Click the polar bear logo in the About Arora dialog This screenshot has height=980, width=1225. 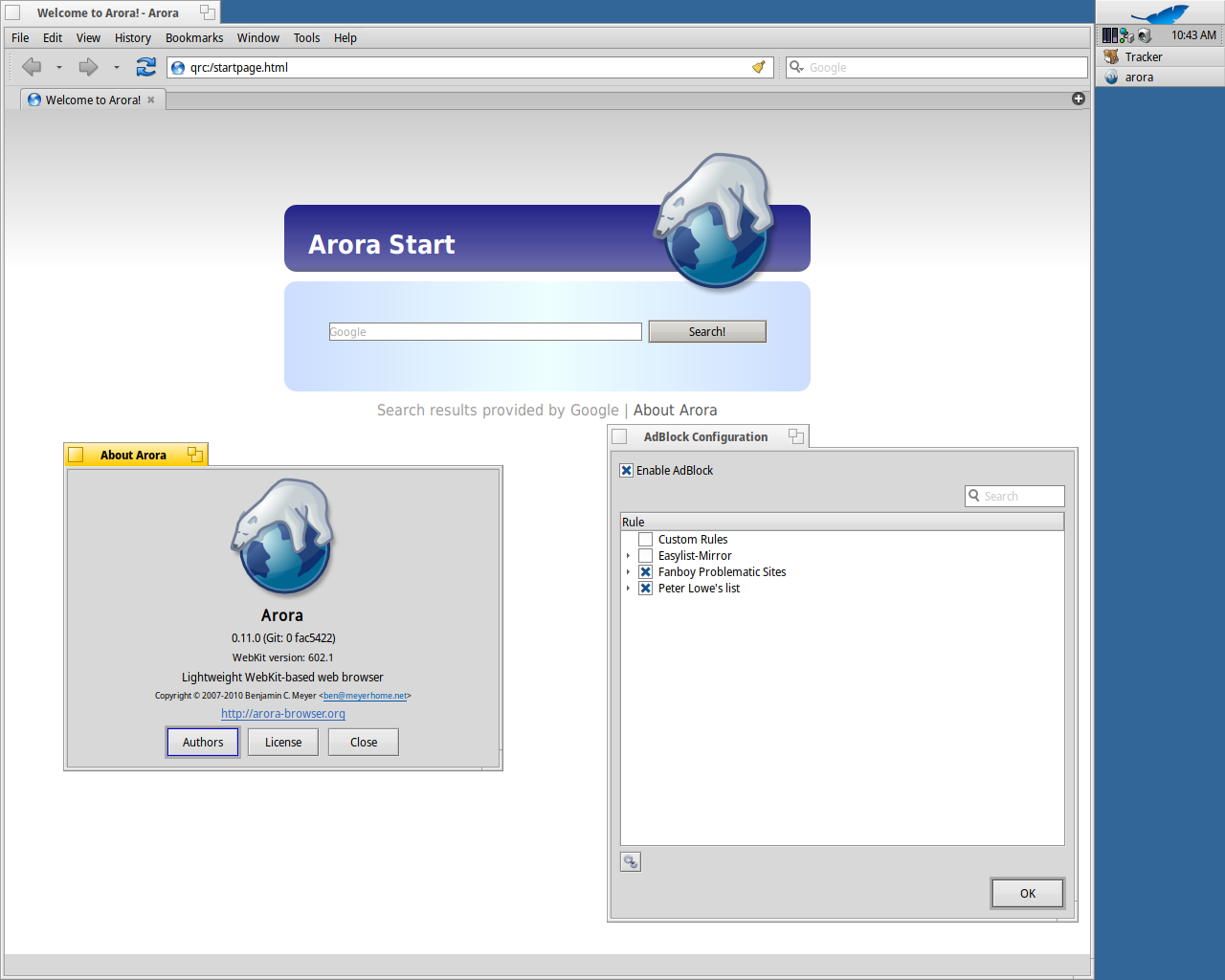[282, 537]
